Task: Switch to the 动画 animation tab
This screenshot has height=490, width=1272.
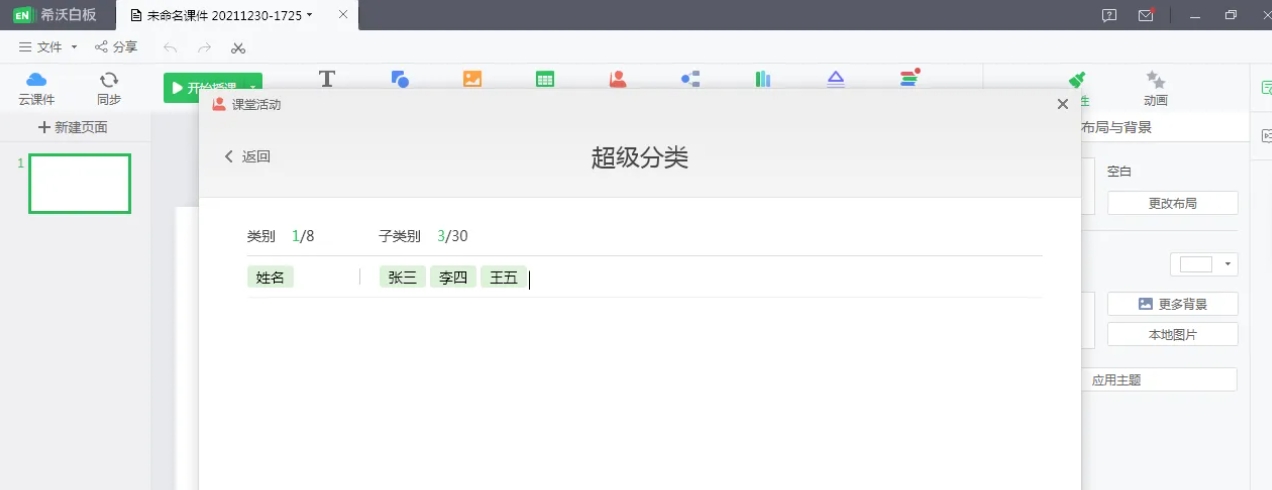Action: (1156, 88)
